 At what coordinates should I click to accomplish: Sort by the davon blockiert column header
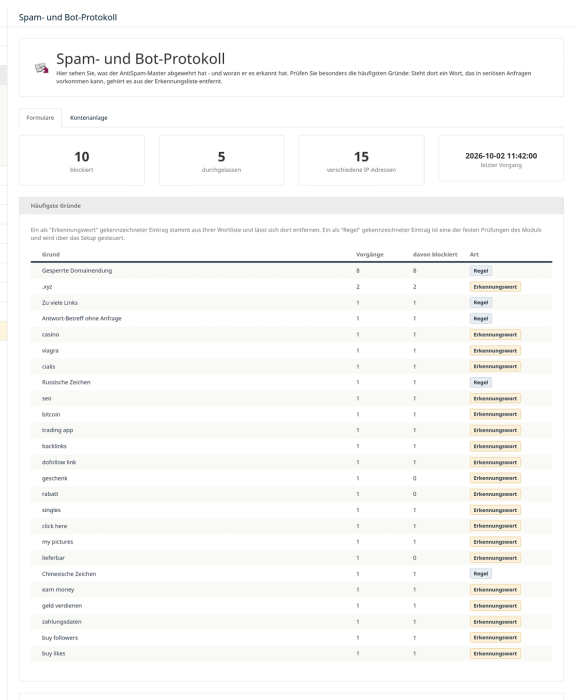tap(435, 254)
